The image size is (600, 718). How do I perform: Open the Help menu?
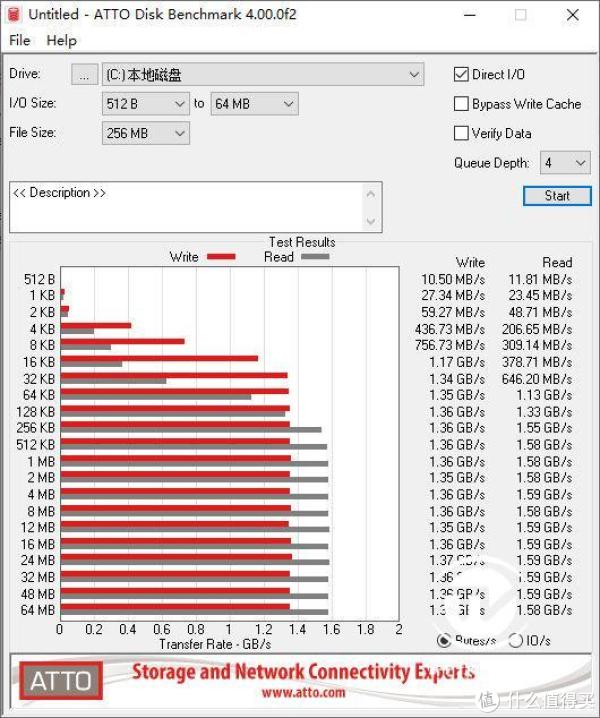tap(61, 40)
